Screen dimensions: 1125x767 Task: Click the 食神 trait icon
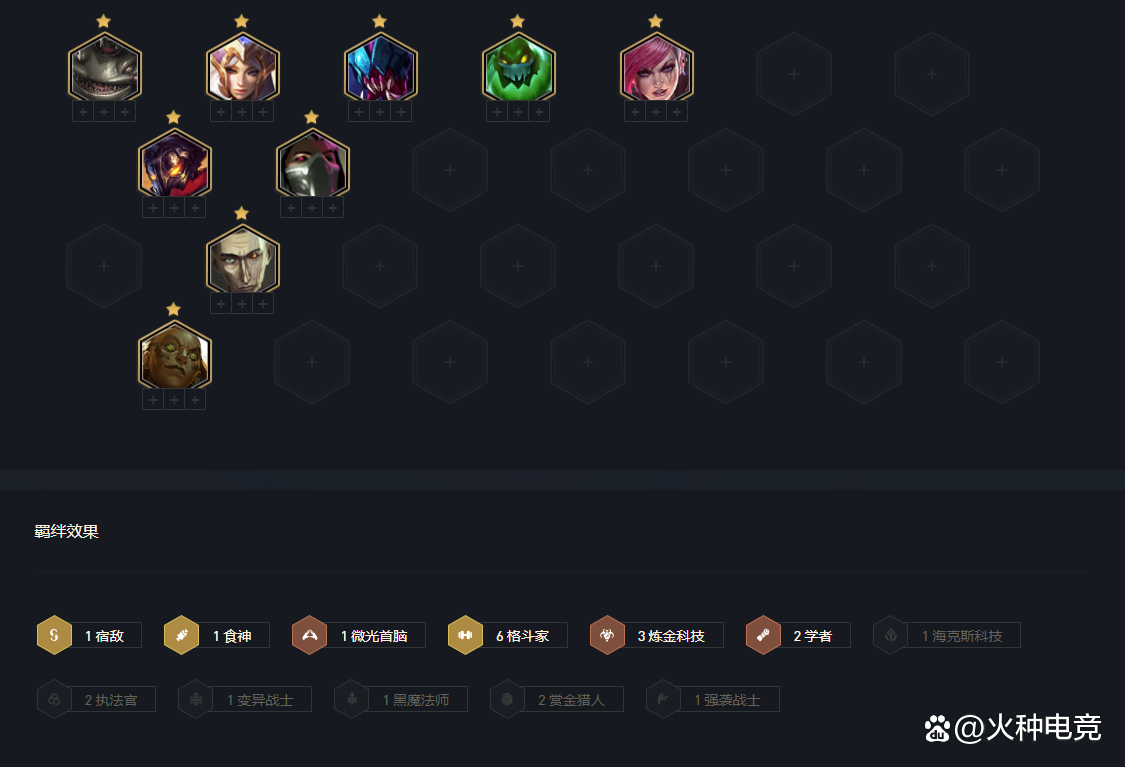pyautogui.click(x=182, y=635)
